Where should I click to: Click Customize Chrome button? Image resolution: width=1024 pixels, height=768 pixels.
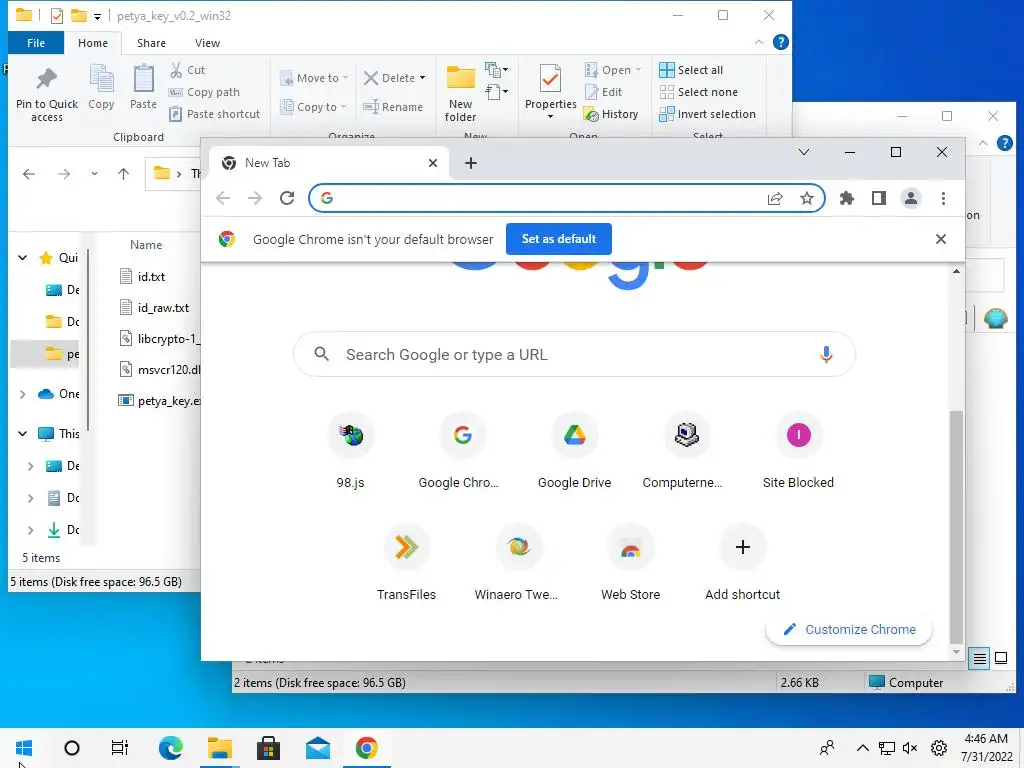pos(849,630)
